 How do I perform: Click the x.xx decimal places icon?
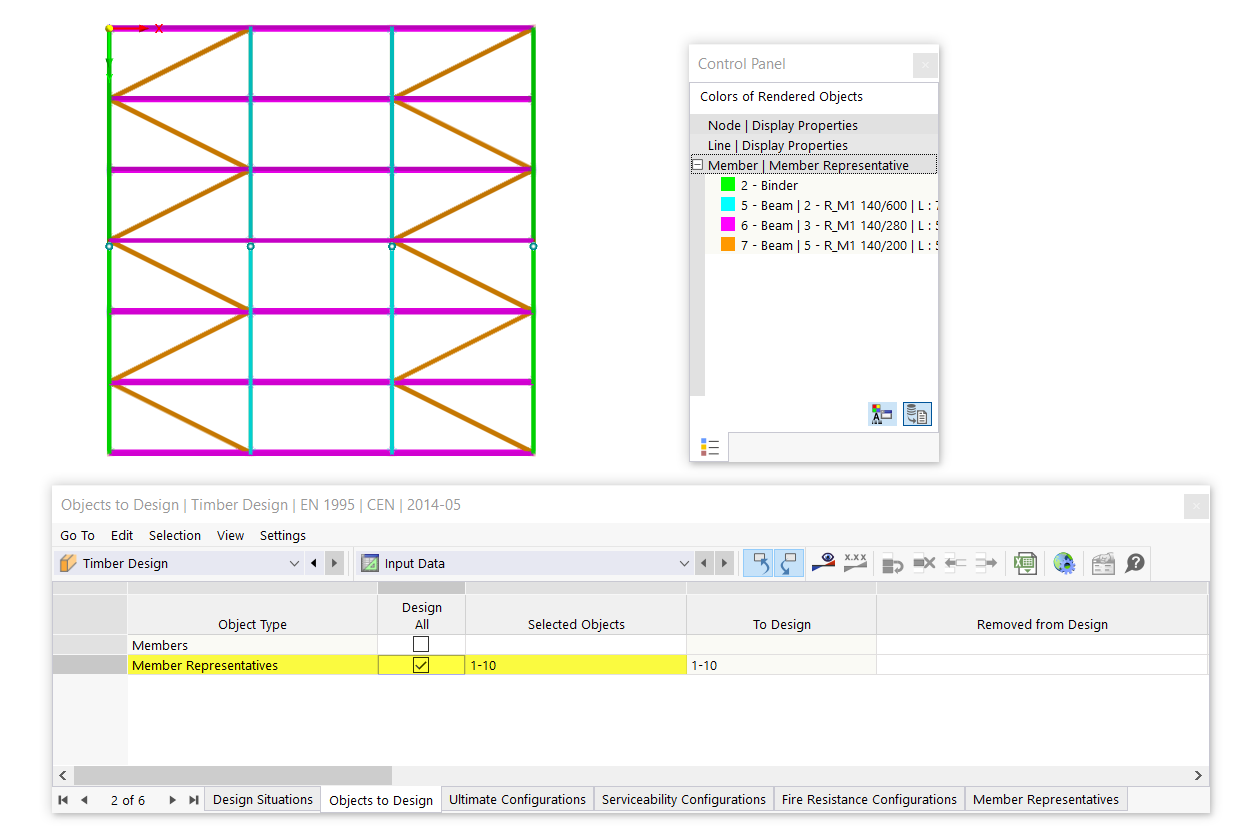855,563
